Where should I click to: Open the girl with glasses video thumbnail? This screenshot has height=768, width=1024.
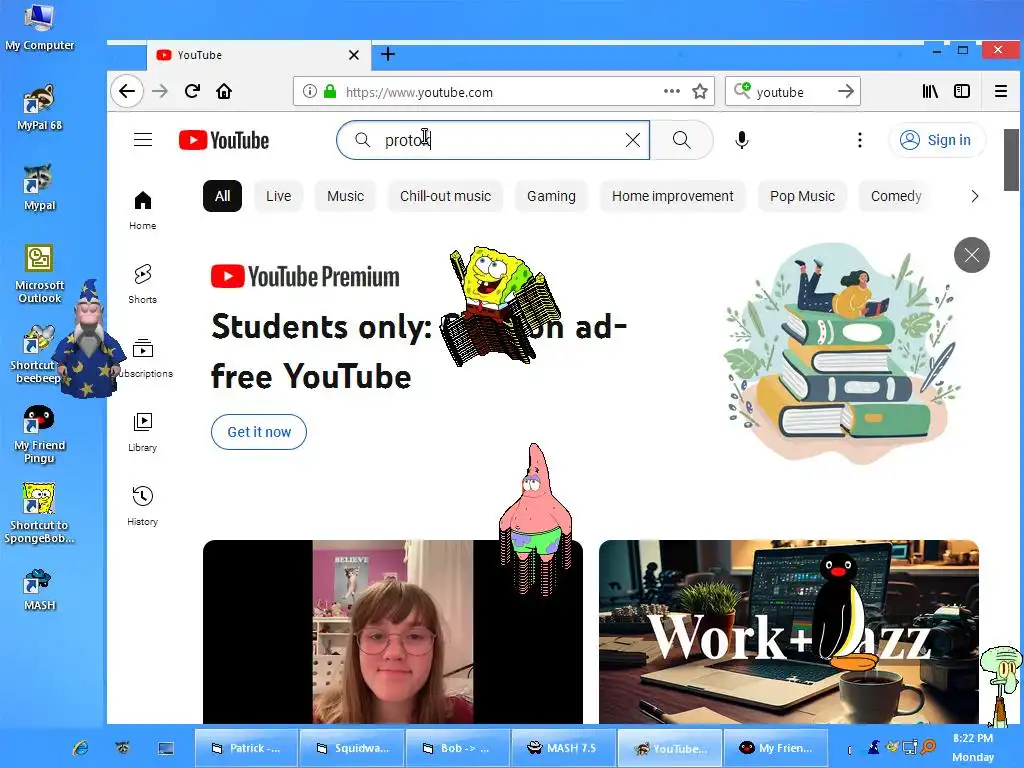392,632
